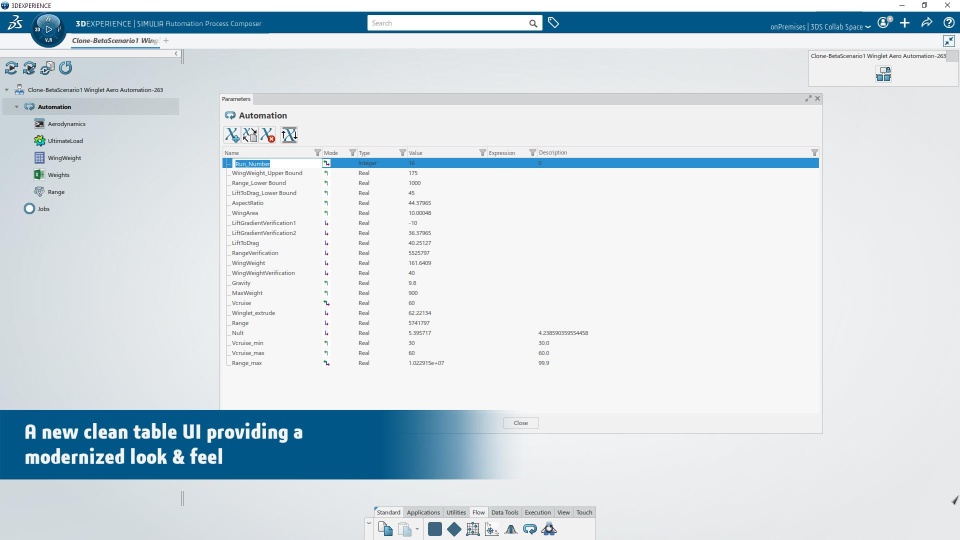
Task: Select the LiftToDrag parameter row
Action: [520, 243]
